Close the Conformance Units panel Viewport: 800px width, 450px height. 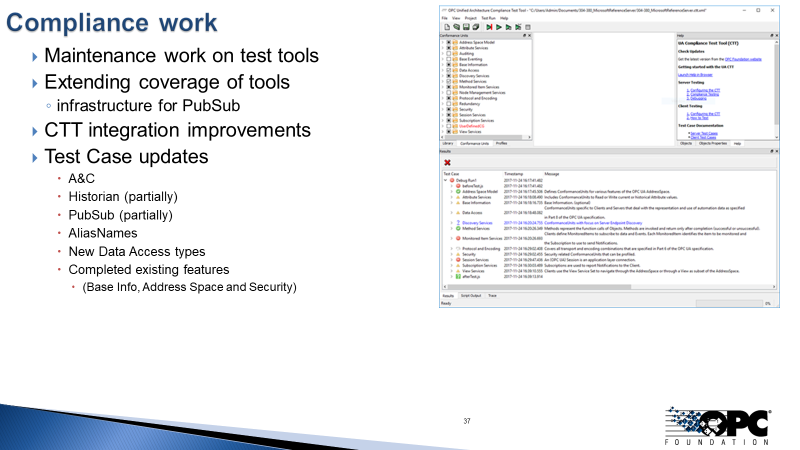(530, 36)
